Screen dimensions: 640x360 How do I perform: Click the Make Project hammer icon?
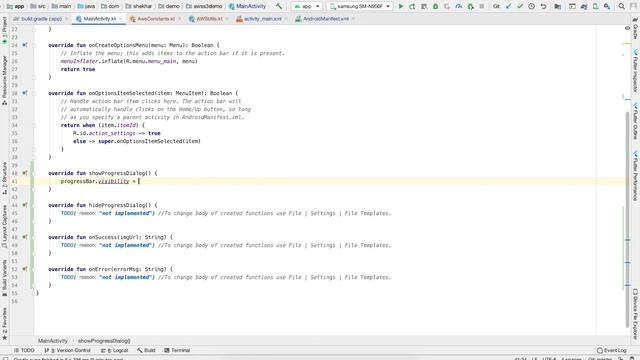pos(279,6)
